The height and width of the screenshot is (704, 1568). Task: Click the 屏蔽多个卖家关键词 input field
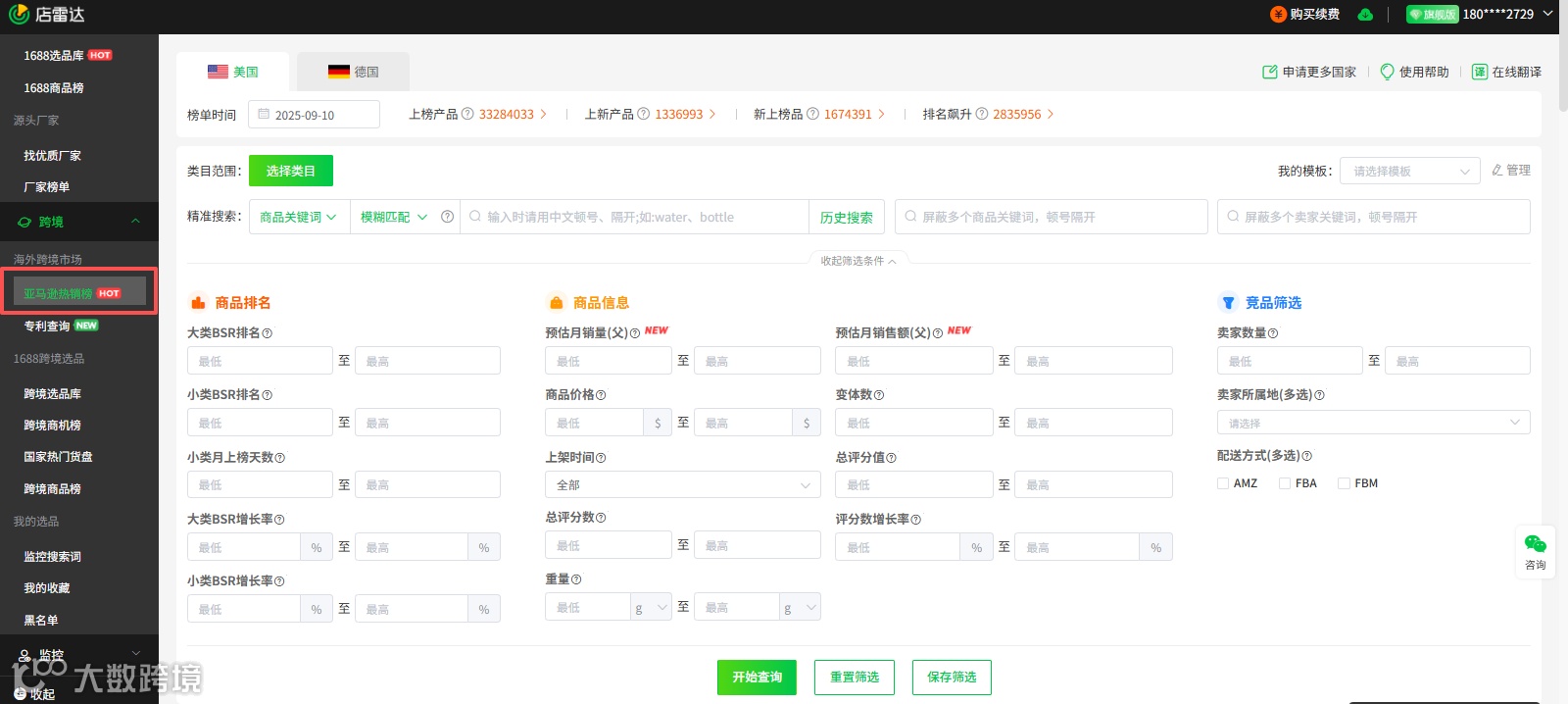1374,217
